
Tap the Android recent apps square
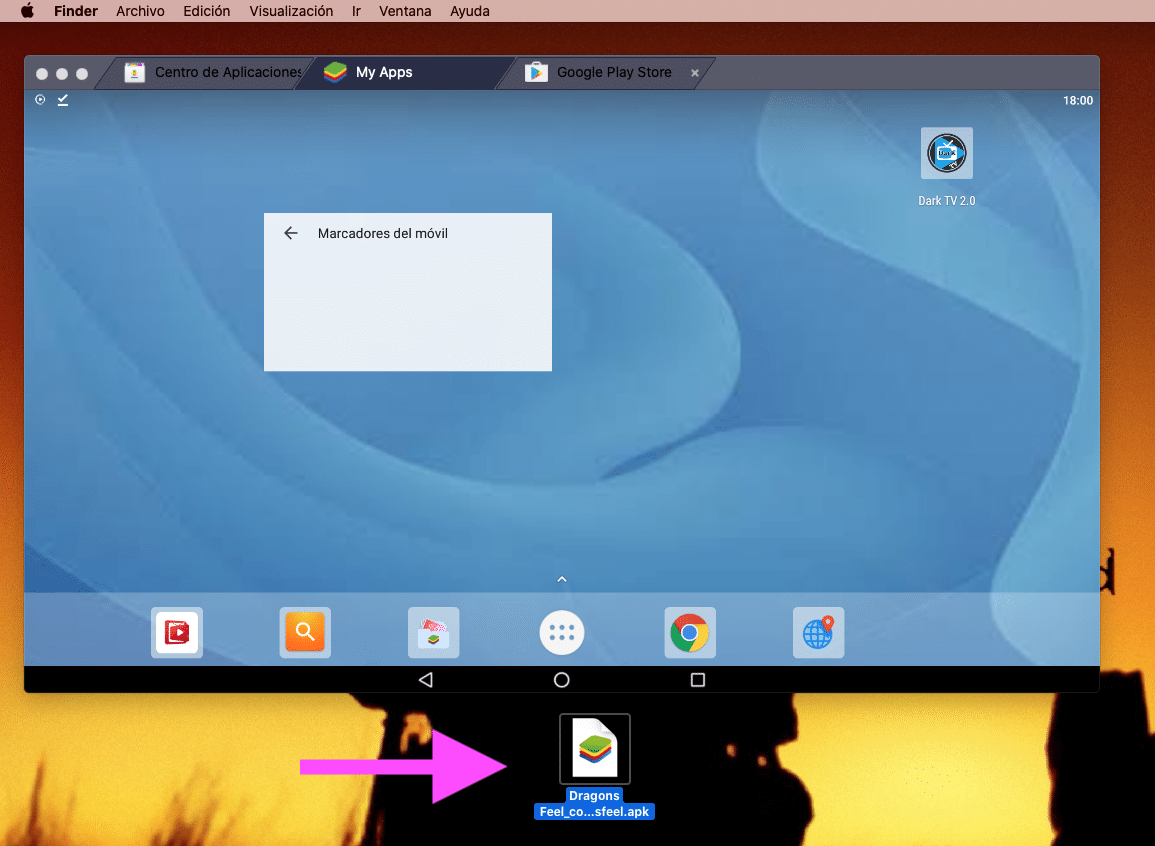tap(698, 680)
